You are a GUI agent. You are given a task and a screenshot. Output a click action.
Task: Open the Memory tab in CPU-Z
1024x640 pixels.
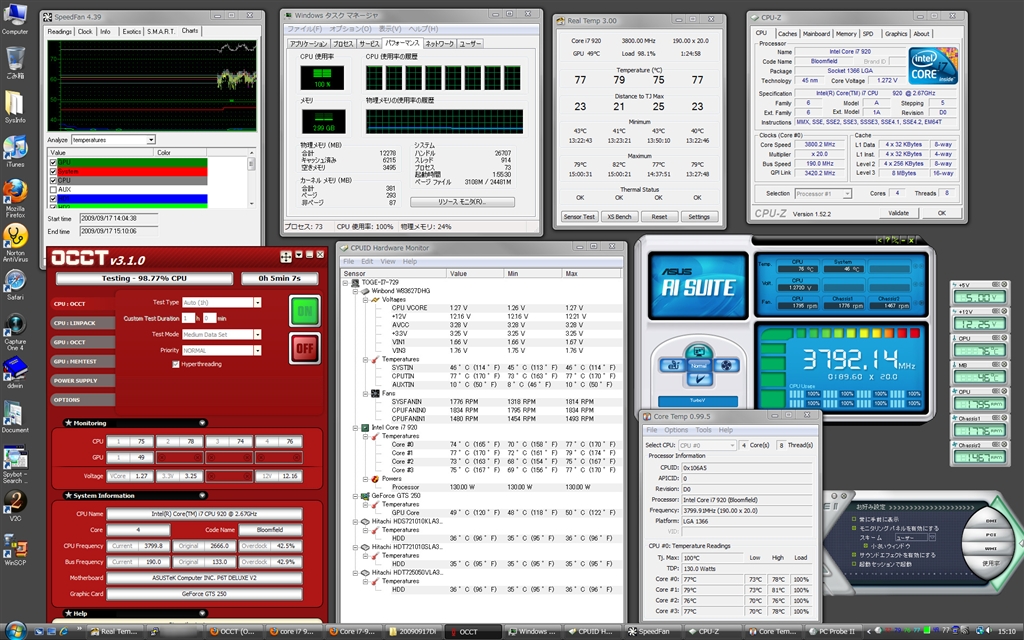(x=846, y=33)
